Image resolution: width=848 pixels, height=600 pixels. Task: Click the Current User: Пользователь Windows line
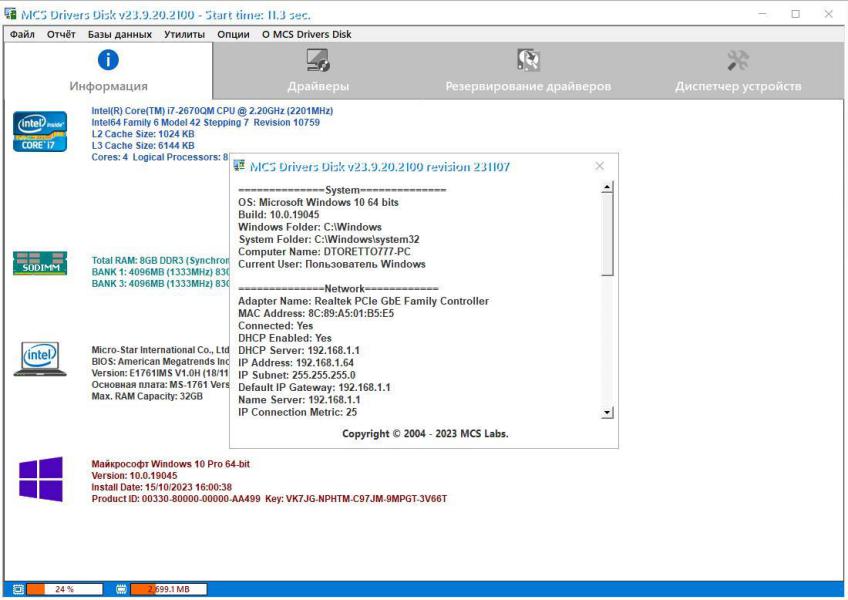pos(332,264)
